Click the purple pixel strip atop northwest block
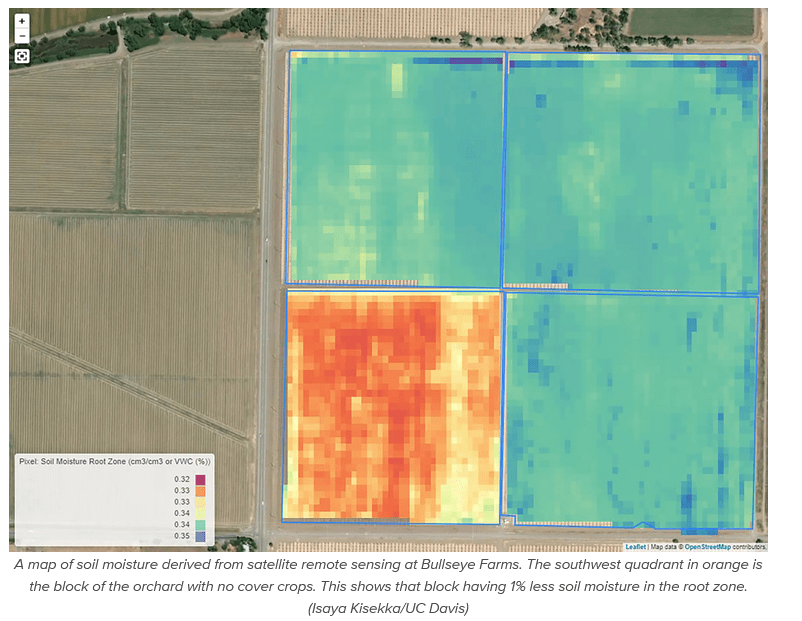 pos(460,62)
